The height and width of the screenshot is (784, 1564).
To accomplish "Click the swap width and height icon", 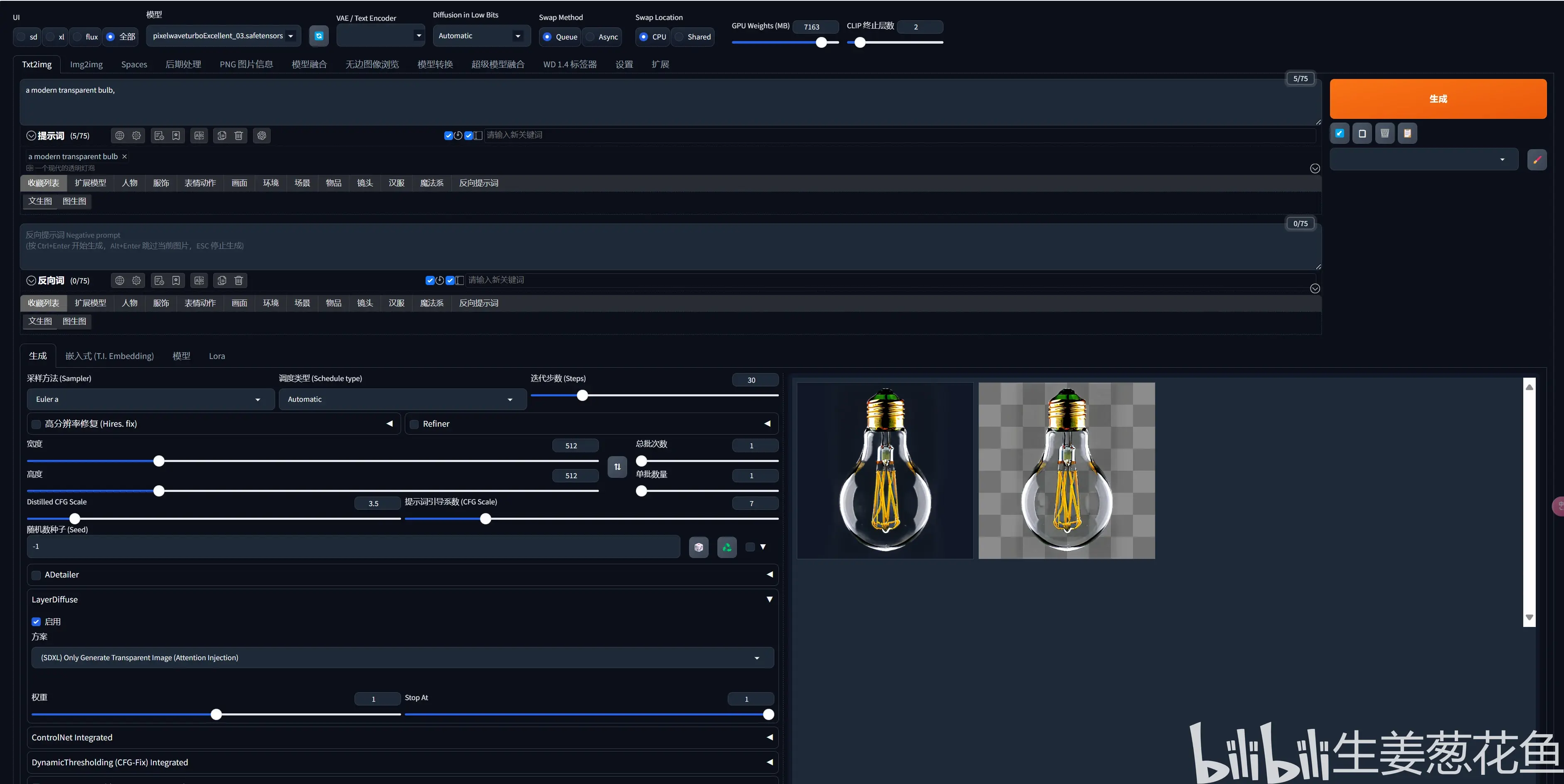I will 618,467.
